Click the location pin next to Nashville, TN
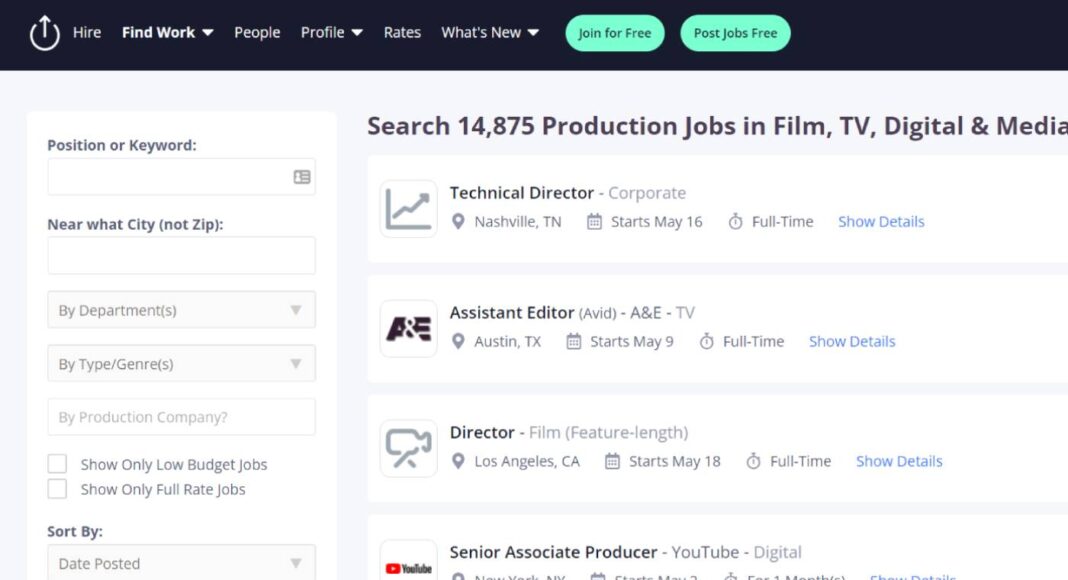The height and width of the screenshot is (580, 1068). tap(458, 222)
